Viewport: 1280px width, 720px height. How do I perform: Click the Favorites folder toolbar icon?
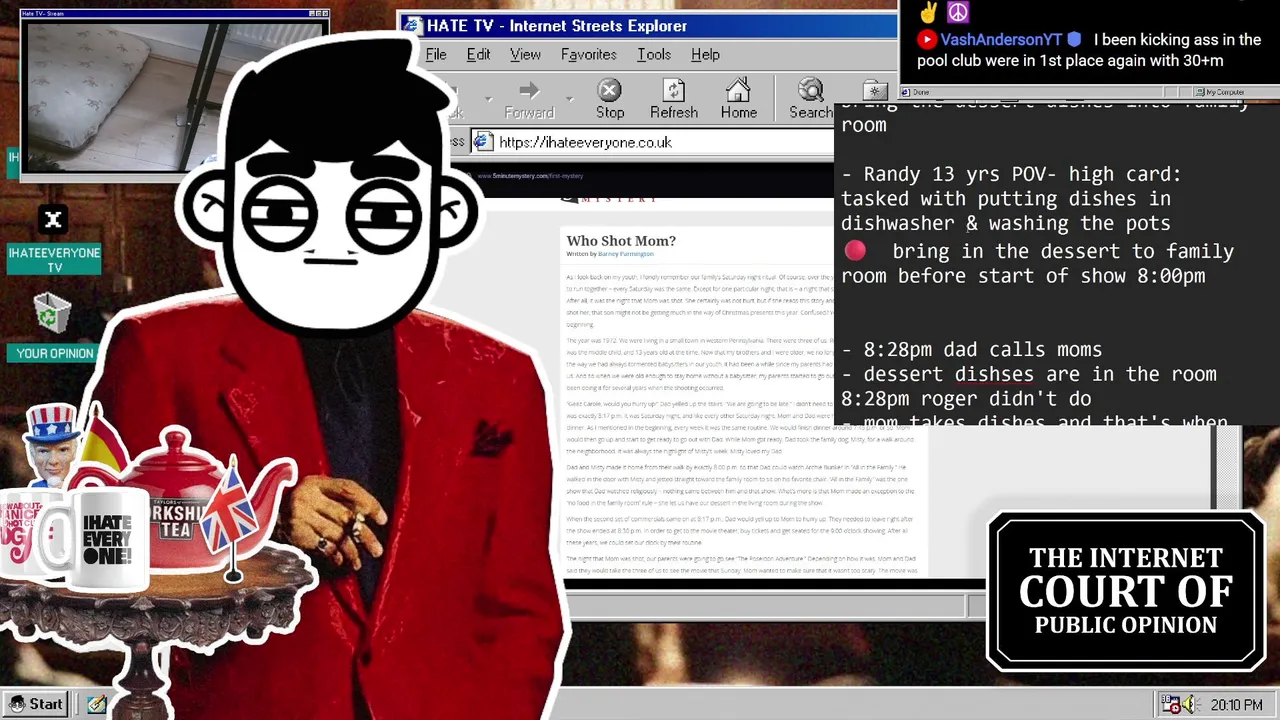coord(875,91)
